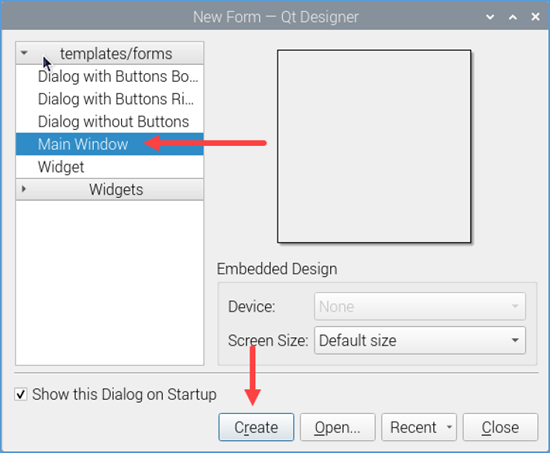Screen dimensions: 550x453
Task: Expand the Widgets tree section
Action: pos(24,189)
